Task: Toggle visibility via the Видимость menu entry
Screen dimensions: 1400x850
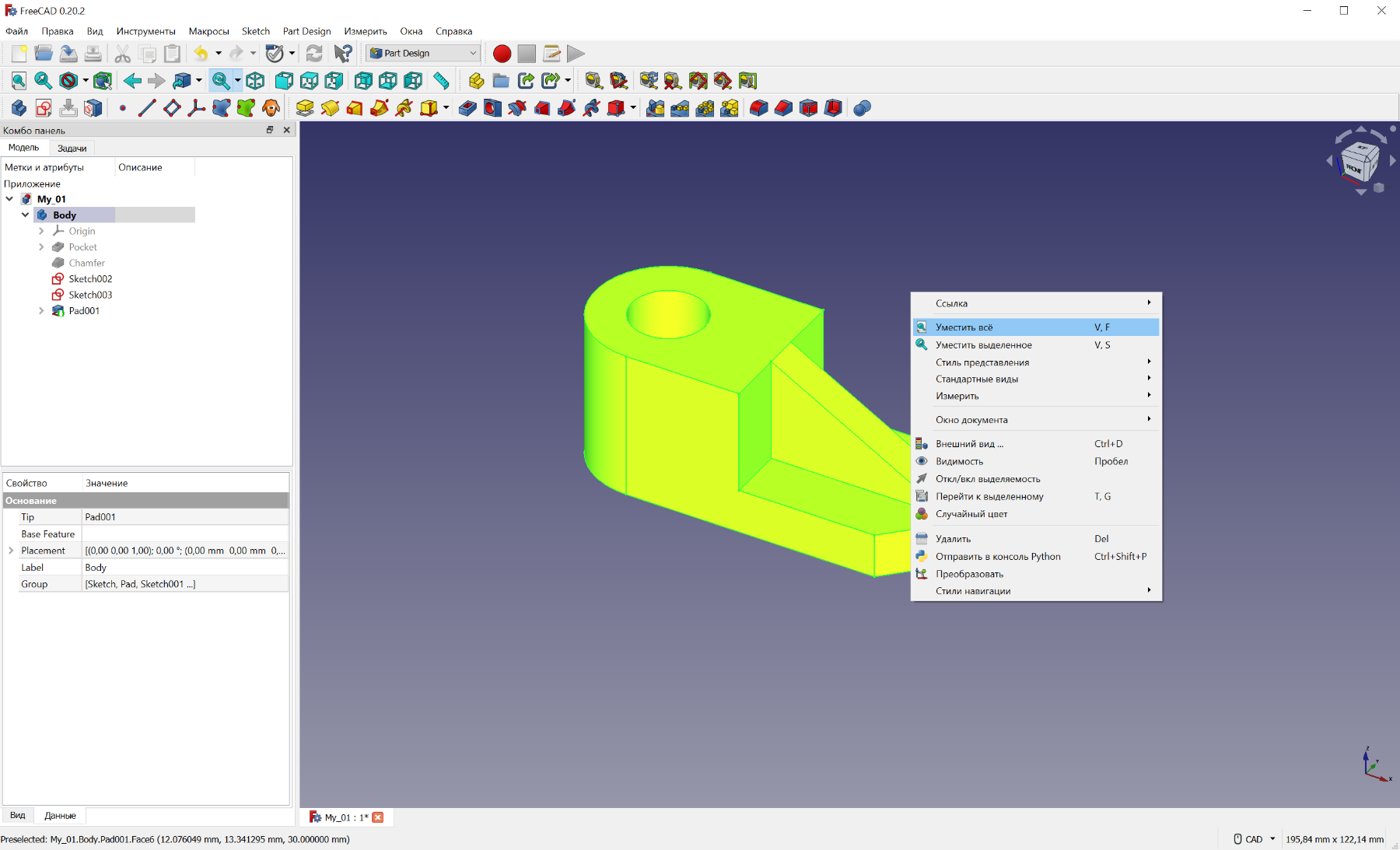Action: click(x=959, y=461)
